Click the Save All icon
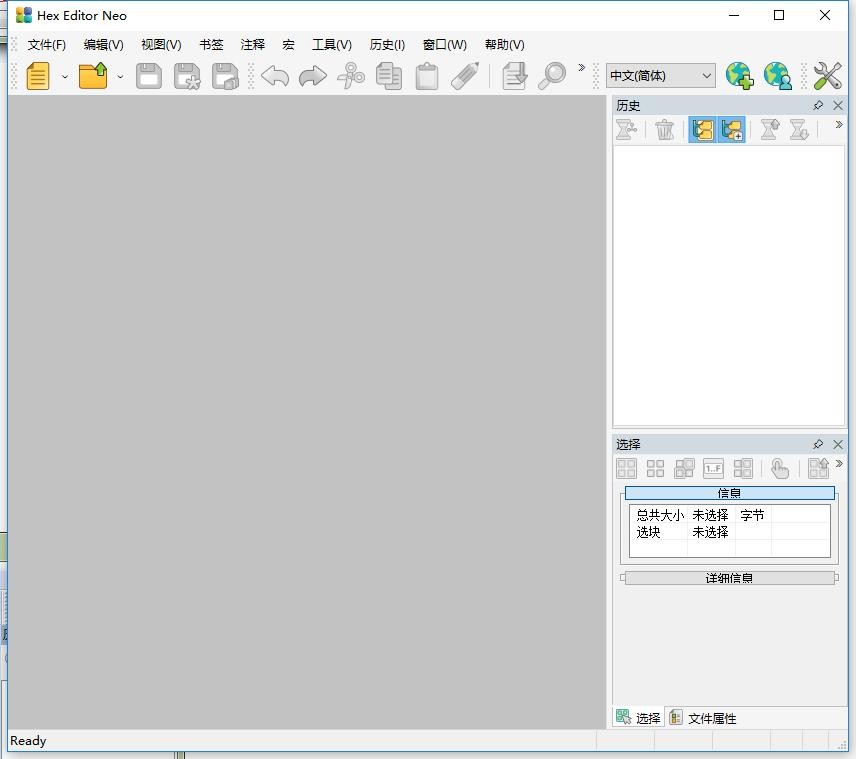Image resolution: width=856 pixels, height=759 pixels. (x=225, y=76)
